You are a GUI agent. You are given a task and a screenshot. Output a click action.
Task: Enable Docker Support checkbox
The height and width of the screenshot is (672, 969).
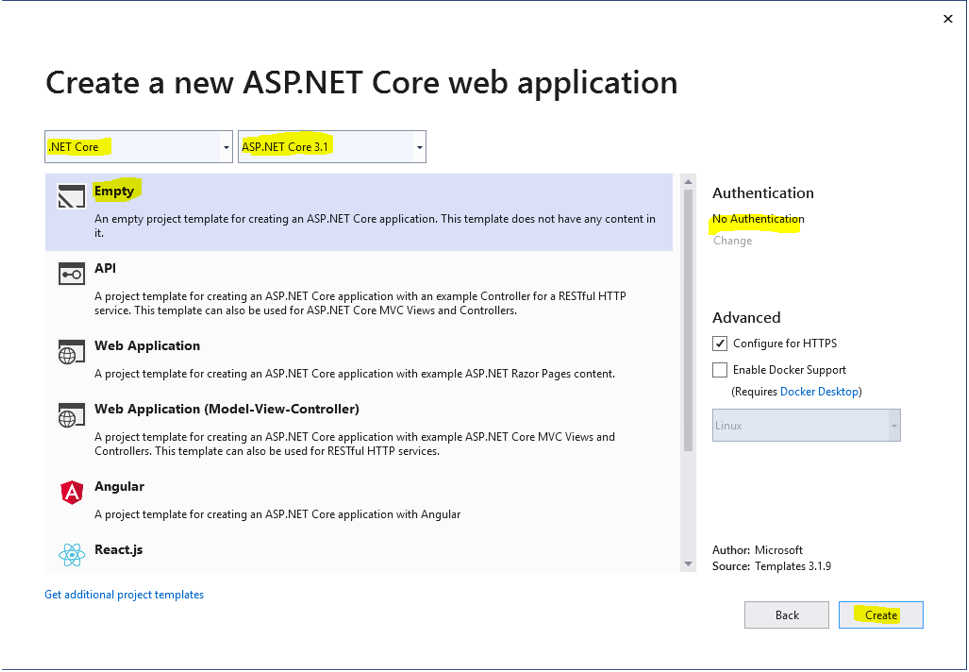[719, 370]
